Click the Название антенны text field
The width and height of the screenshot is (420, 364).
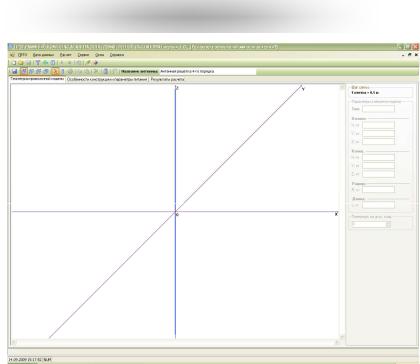click(x=208, y=71)
